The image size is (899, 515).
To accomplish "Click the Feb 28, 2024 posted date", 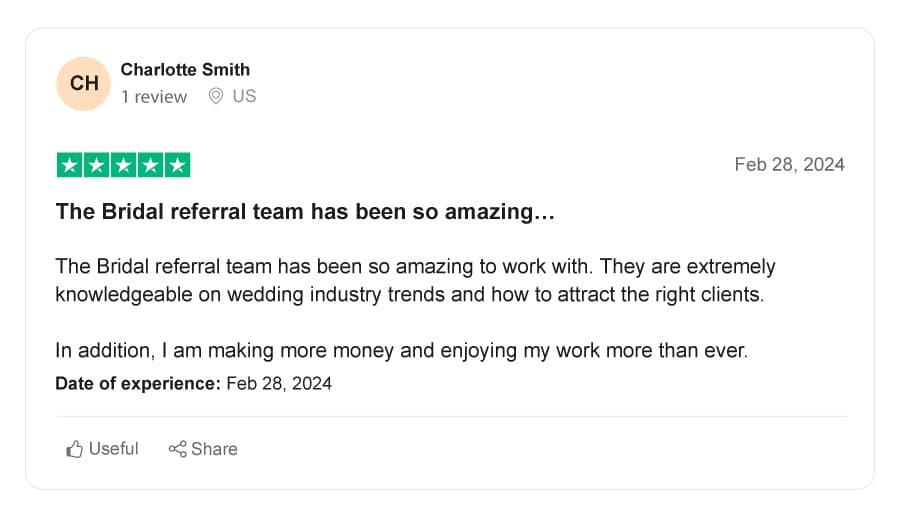I will pos(789,165).
